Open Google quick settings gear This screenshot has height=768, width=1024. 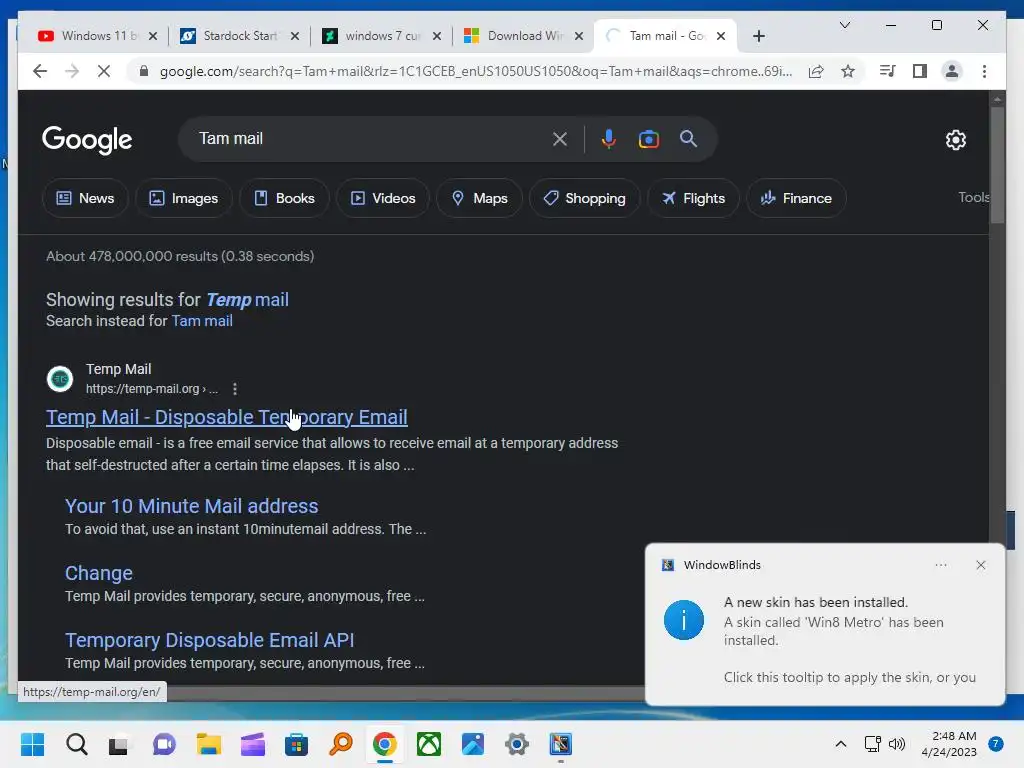point(955,140)
